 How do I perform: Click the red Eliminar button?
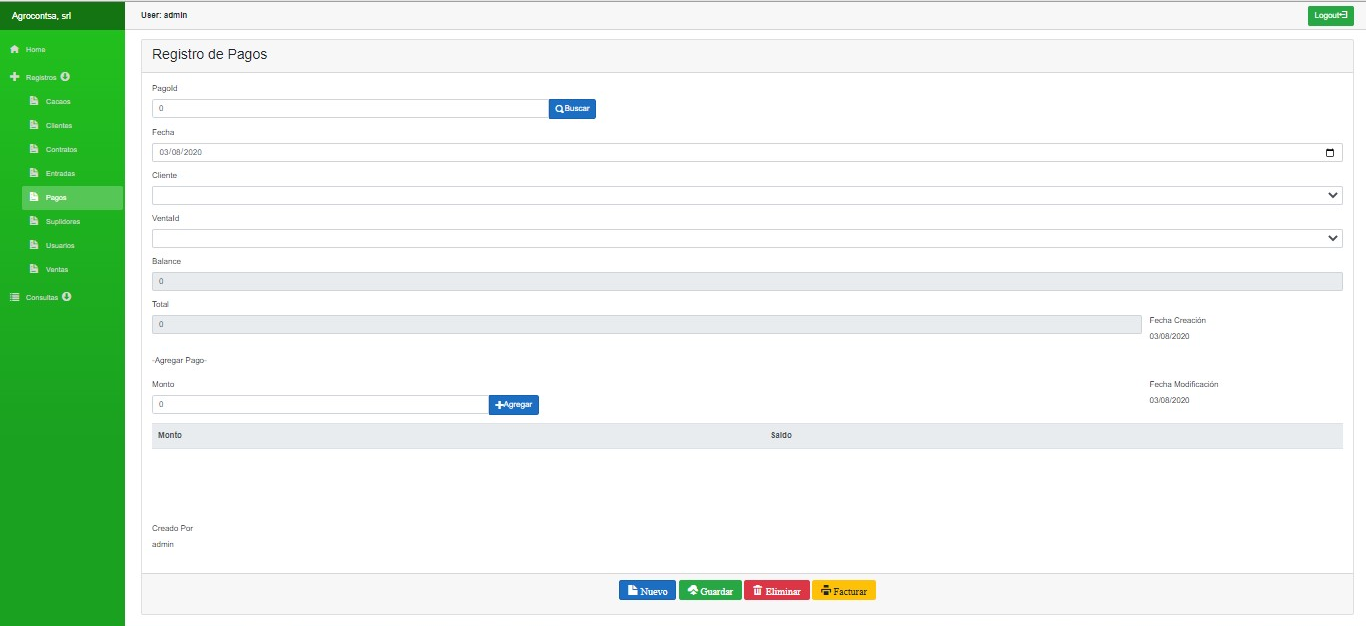coord(777,591)
